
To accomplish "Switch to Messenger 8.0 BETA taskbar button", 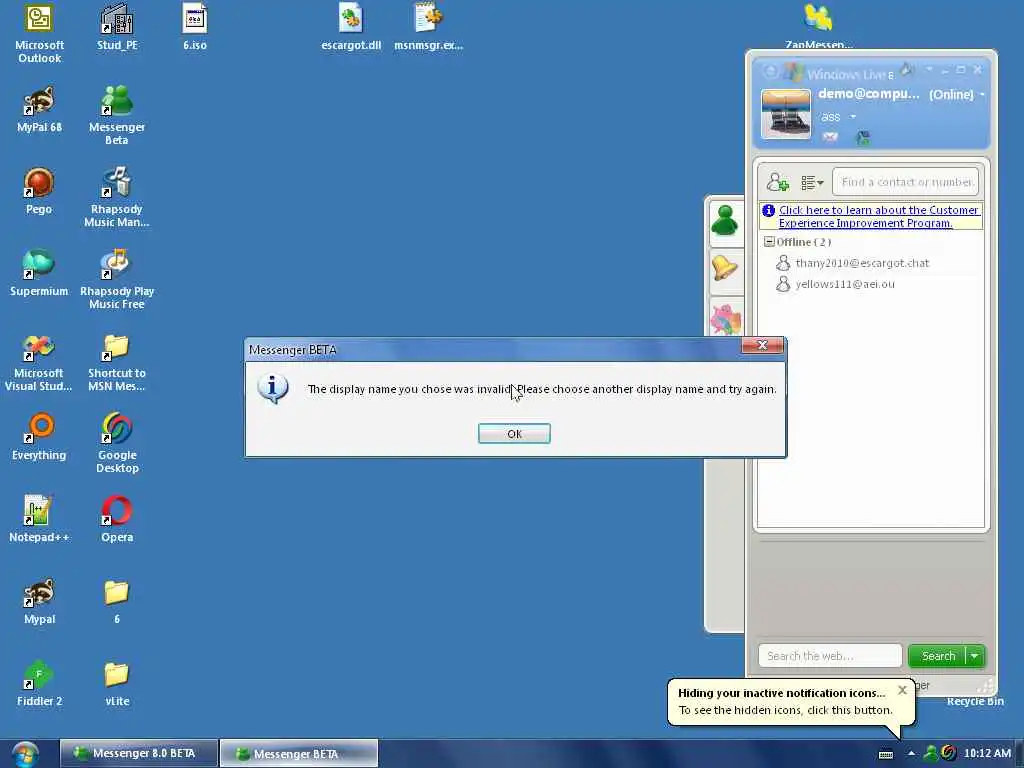I will [x=139, y=753].
